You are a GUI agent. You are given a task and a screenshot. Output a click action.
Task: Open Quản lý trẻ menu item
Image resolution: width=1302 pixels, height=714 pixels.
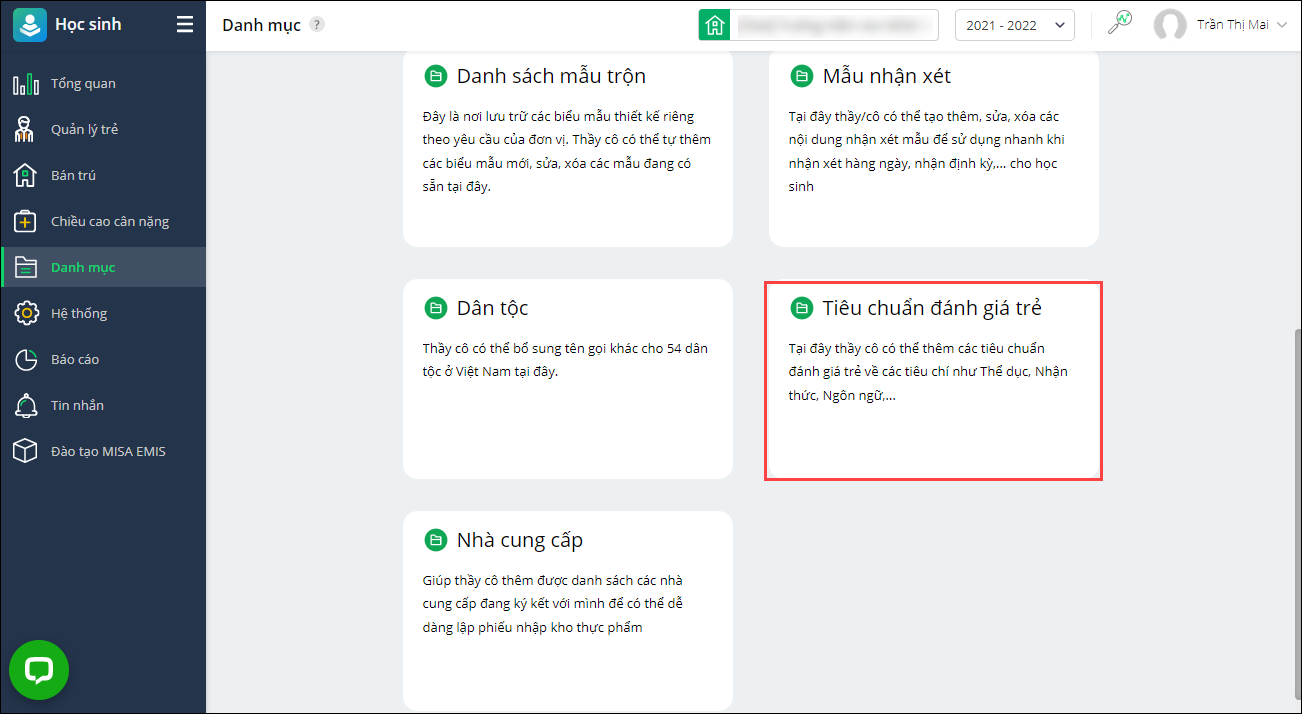[x=103, y=129]
